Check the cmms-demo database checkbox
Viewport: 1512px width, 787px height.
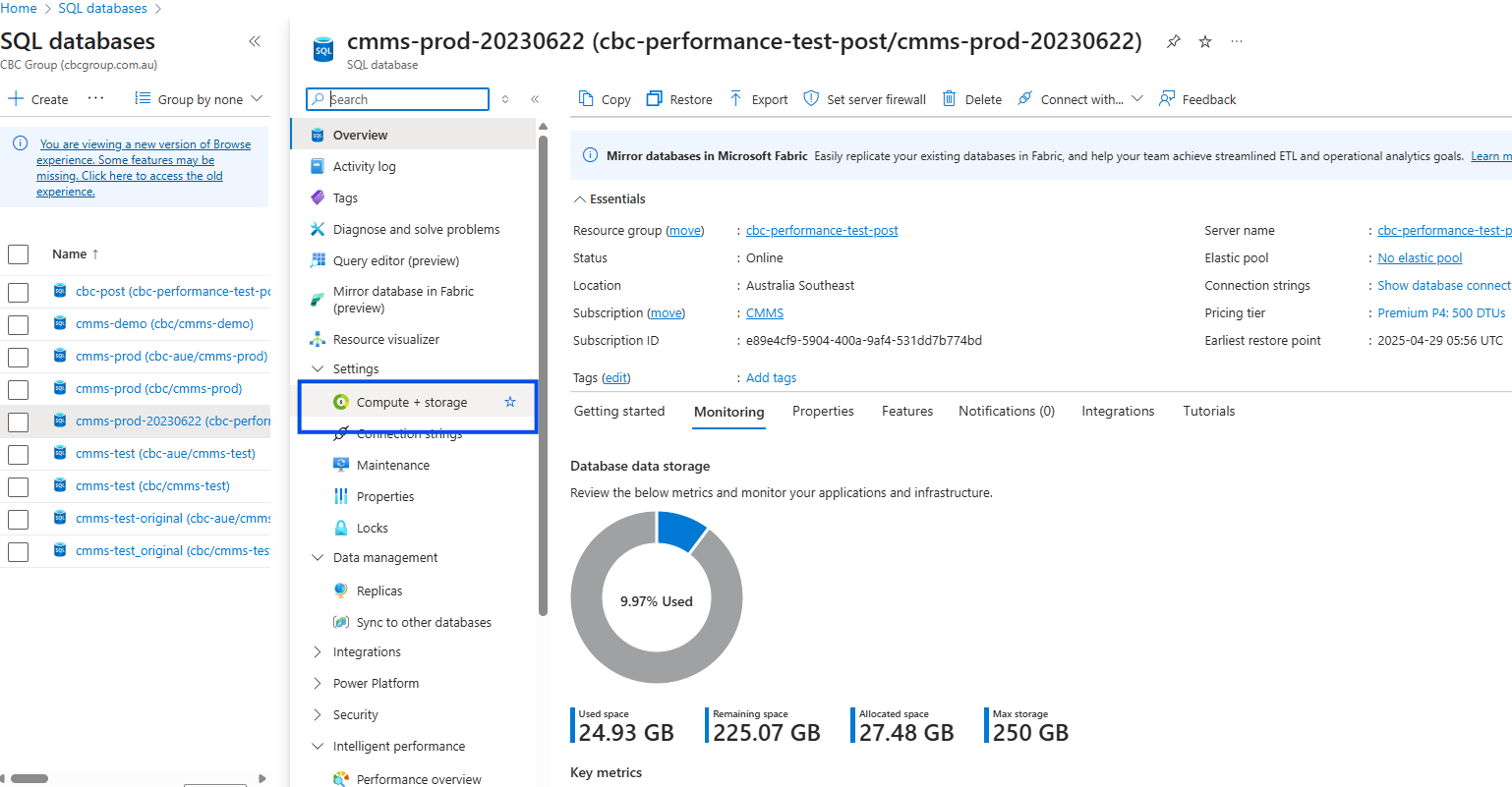18,324
